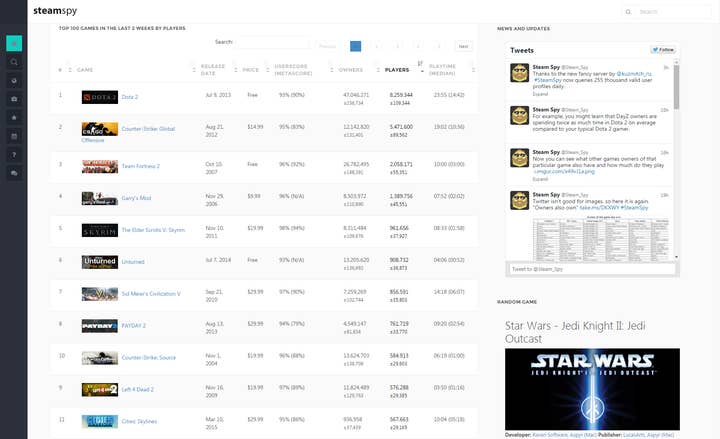Screen dimensions: 720x439
Task: Click the Dota 2 thumbnail image
Action: tap(100, 97)
